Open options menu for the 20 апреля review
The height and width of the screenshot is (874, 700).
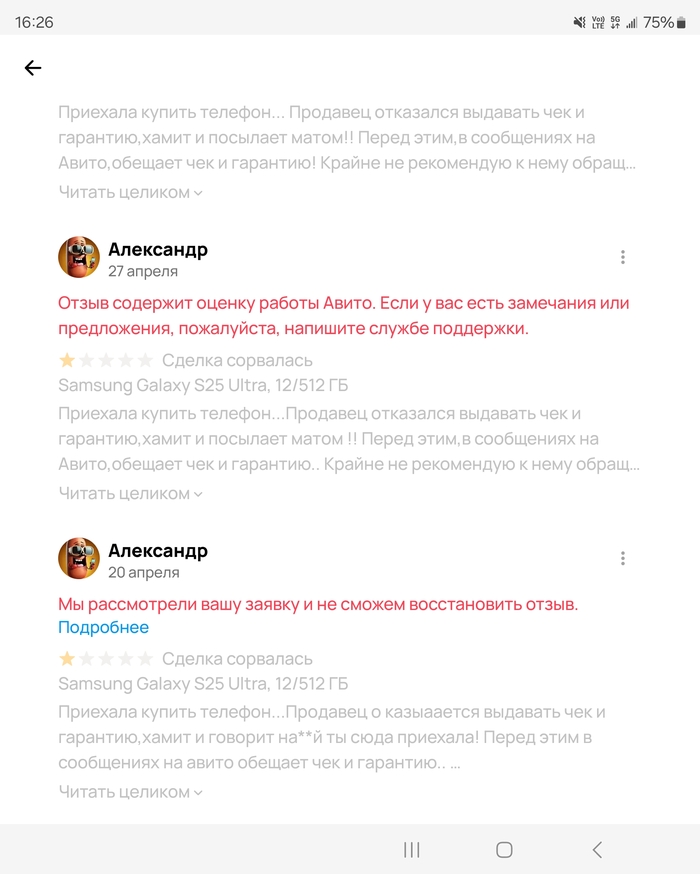(x=623, y=559)
